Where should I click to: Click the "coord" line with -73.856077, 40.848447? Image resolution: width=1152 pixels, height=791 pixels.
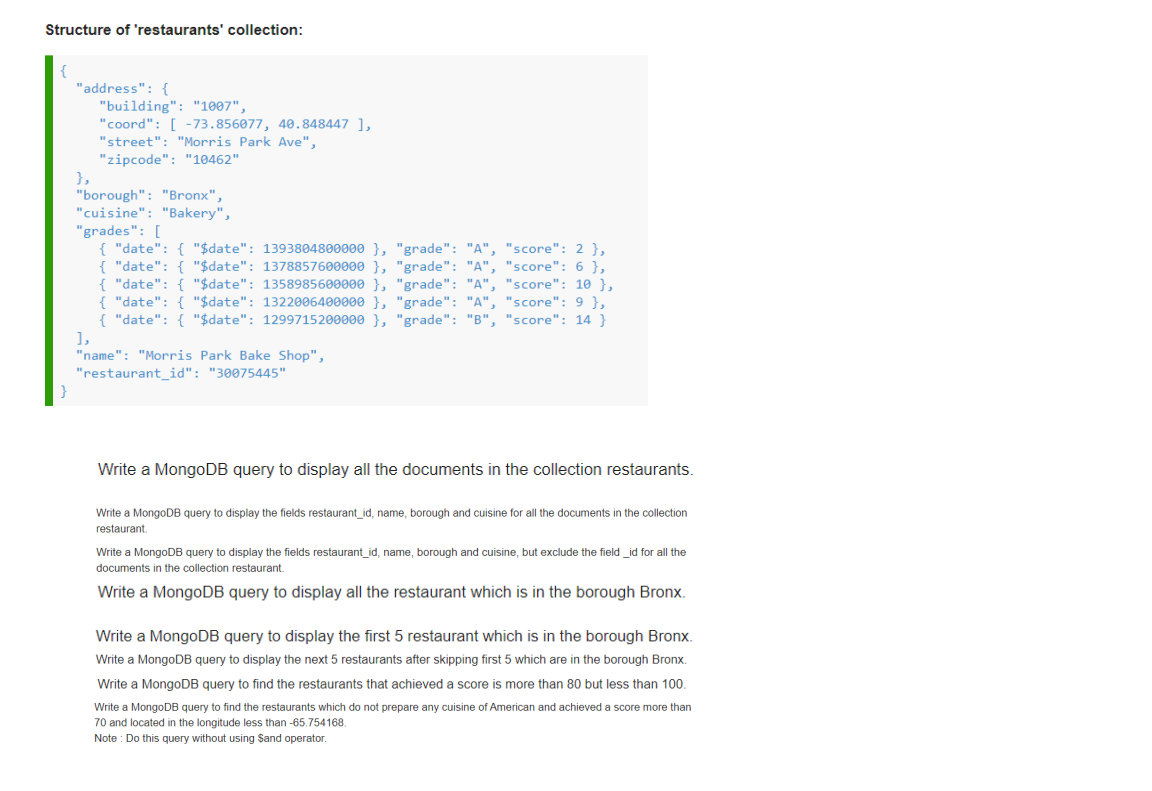[x=235, y=124]
